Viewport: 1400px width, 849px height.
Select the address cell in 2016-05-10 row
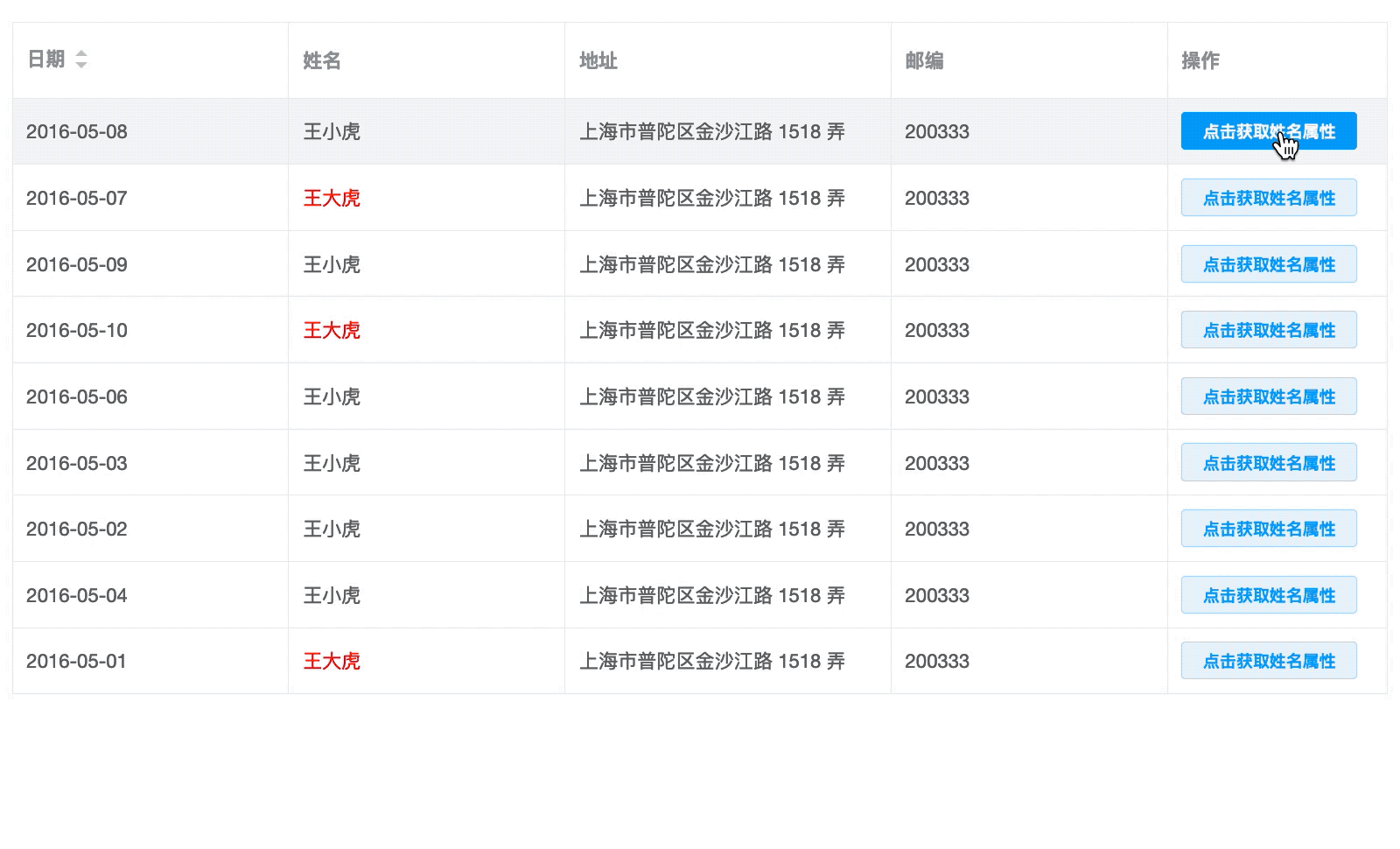(712, 330)
